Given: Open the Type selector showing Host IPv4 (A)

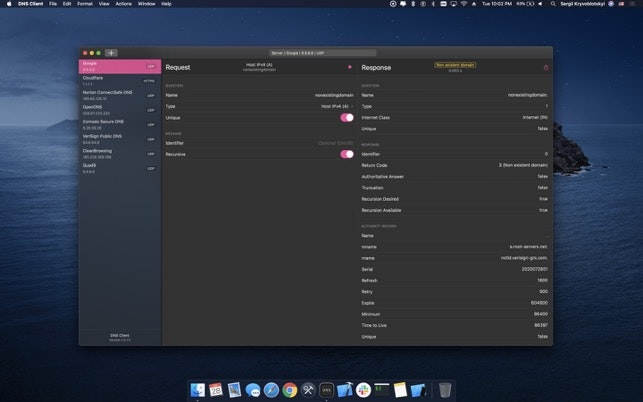Looking at the screenshot, I should (x=337, y=106).
